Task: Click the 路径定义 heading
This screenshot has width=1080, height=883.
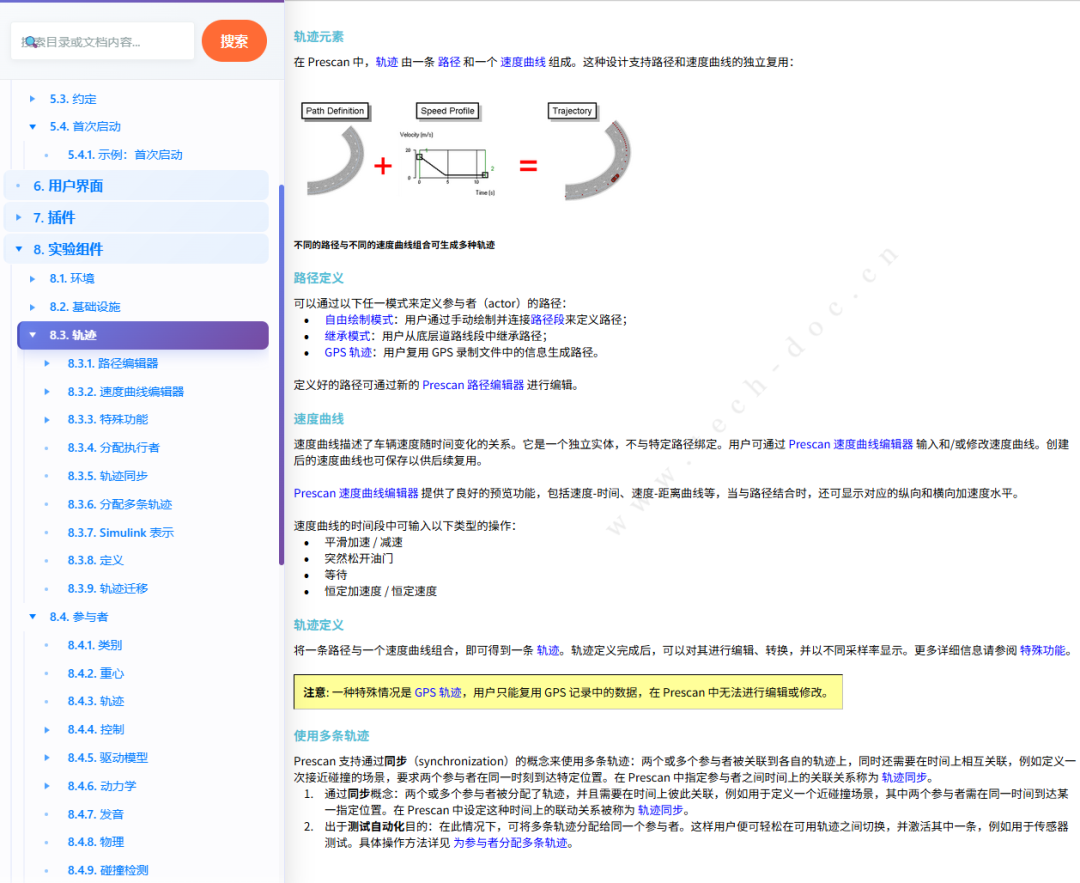Action: point(318,278)
